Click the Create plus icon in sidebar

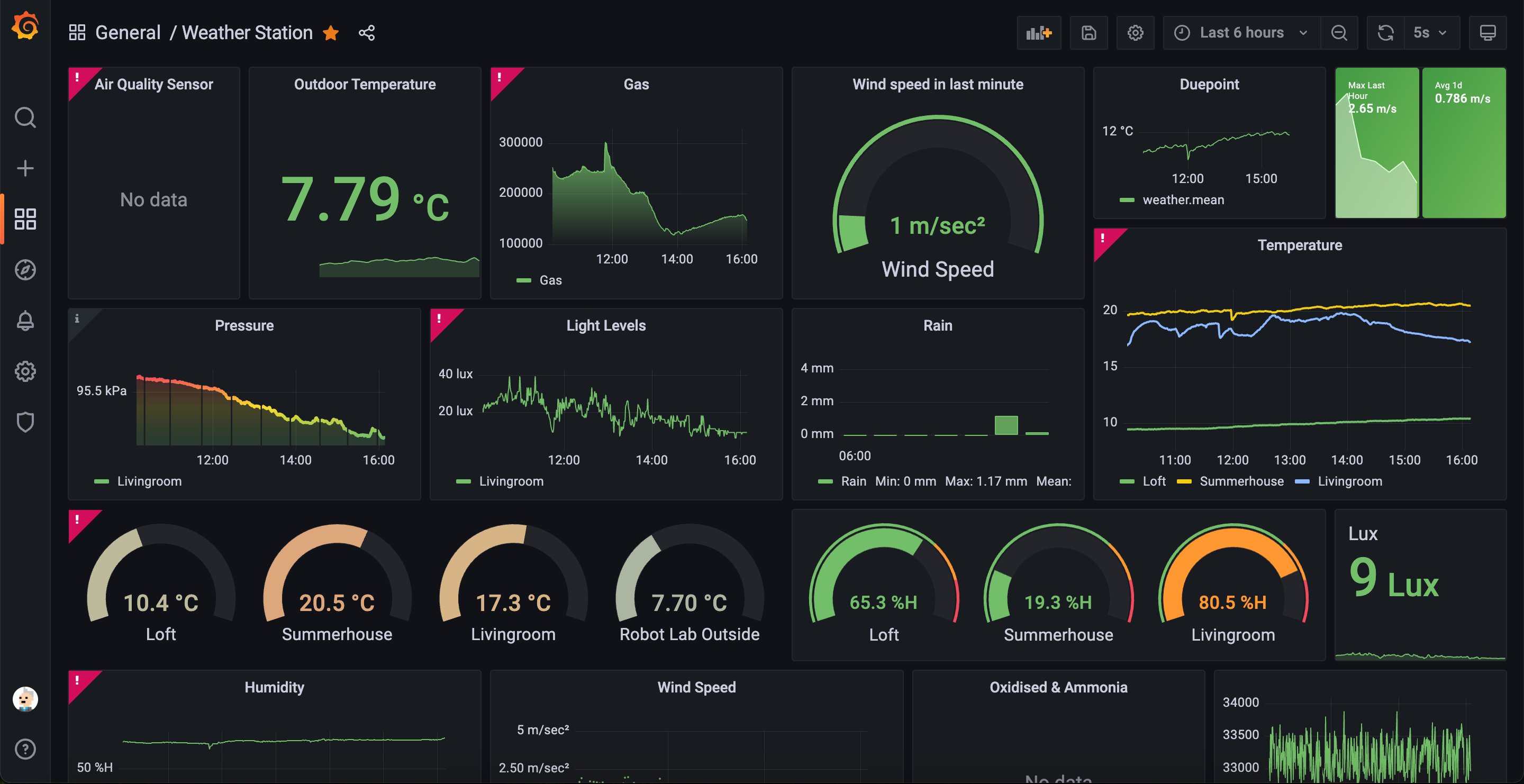pos(25,169)
